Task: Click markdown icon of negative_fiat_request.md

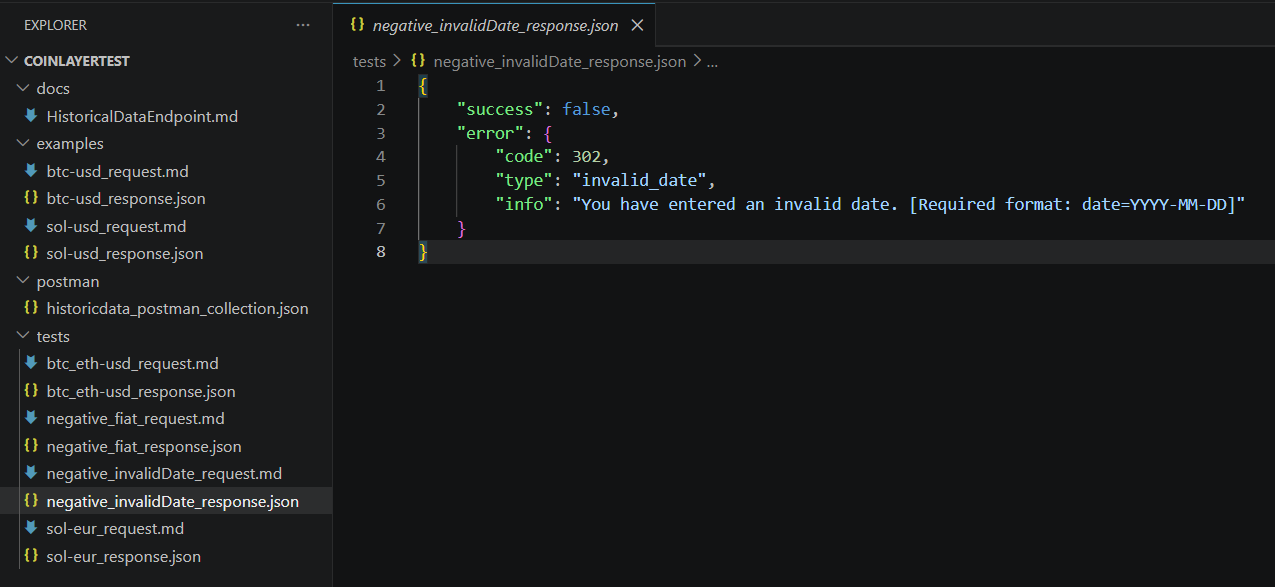Action: (31, 419)
